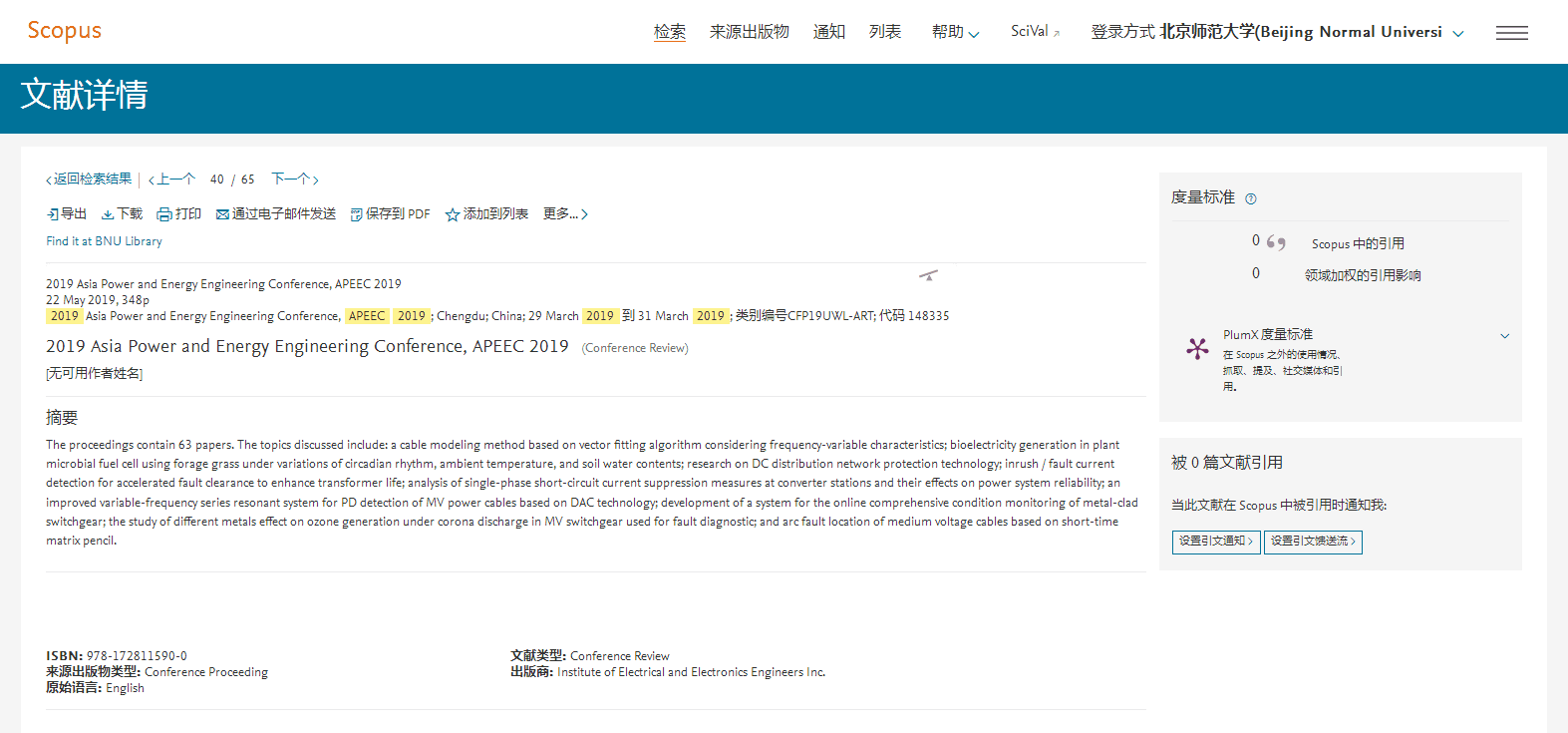Open the 来源出版物 sources menu

(x=750, y=32)
